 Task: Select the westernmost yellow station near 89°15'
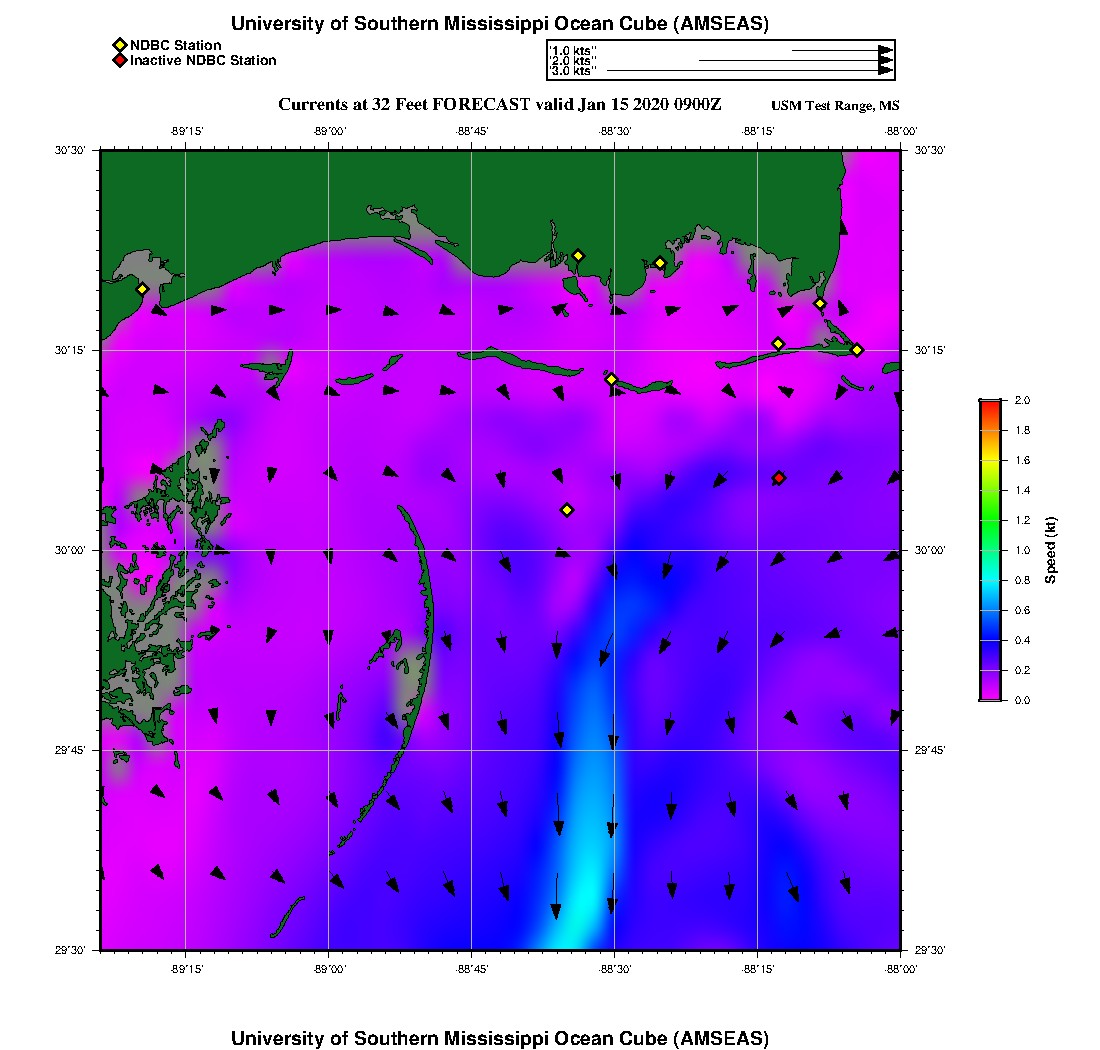pos(142,289)
